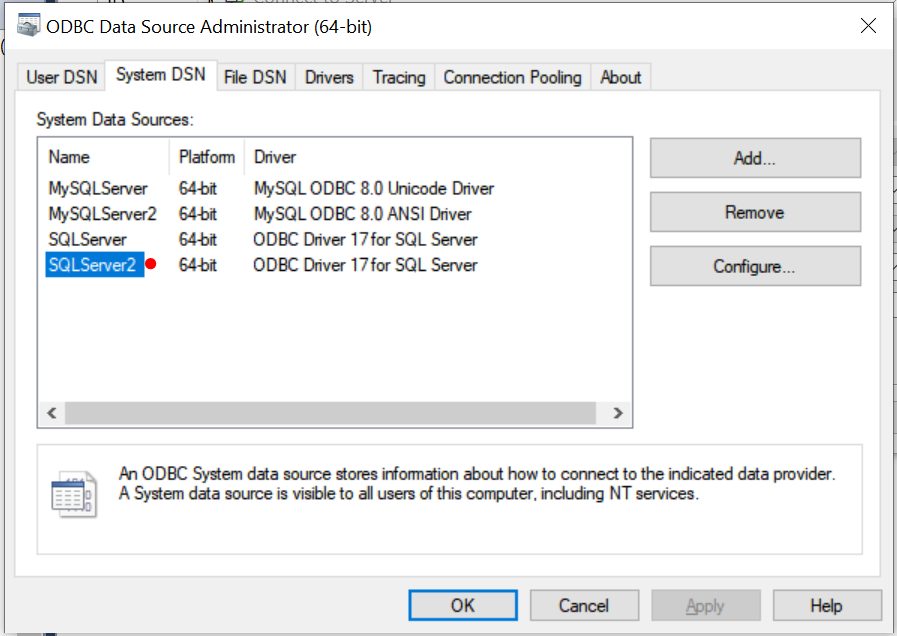
Task: Click the list's left scroll arrow
Action: point(52,413)
